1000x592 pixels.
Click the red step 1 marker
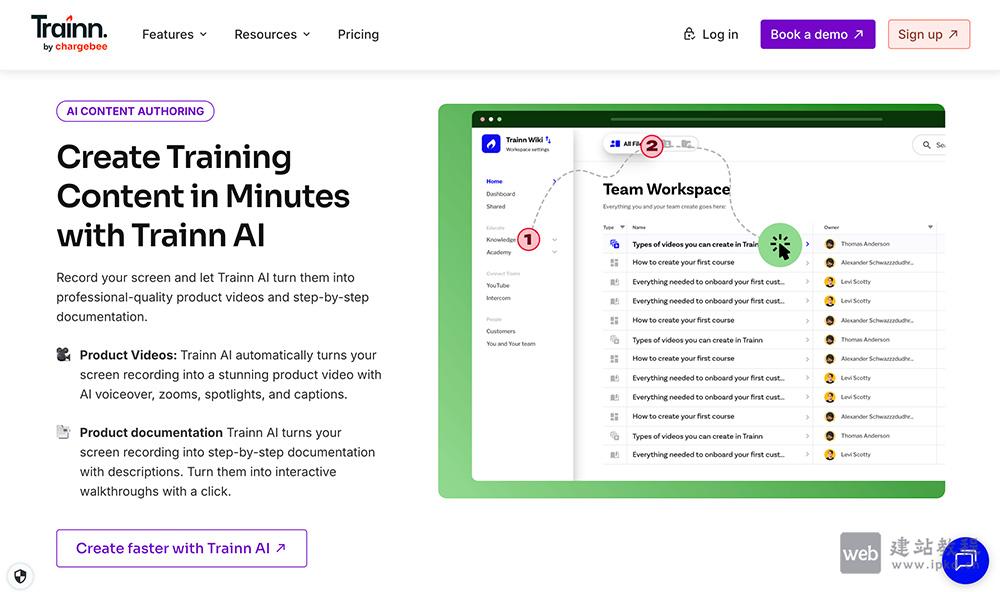[528, 240]
